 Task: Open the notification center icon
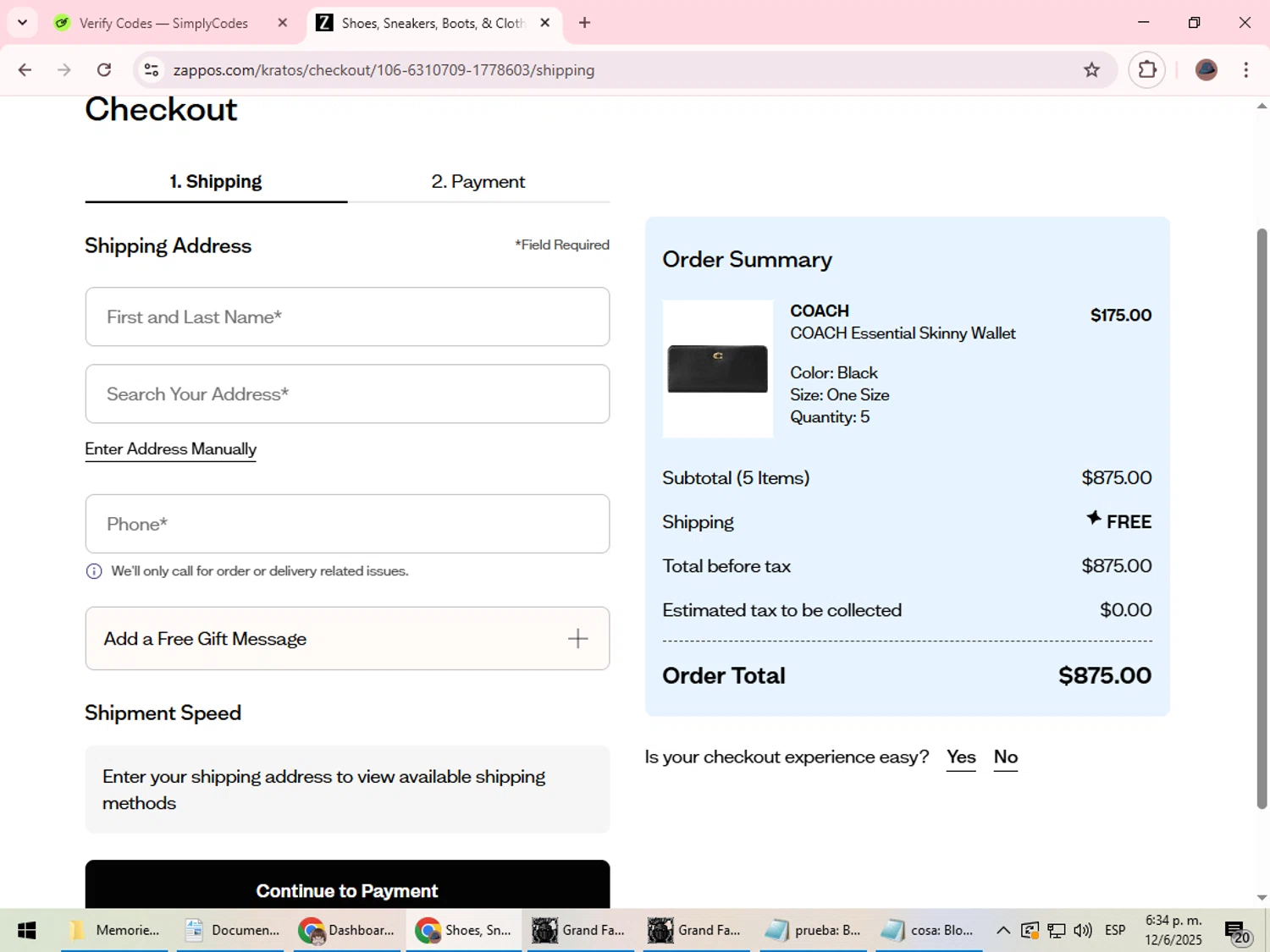point(1238,932)
